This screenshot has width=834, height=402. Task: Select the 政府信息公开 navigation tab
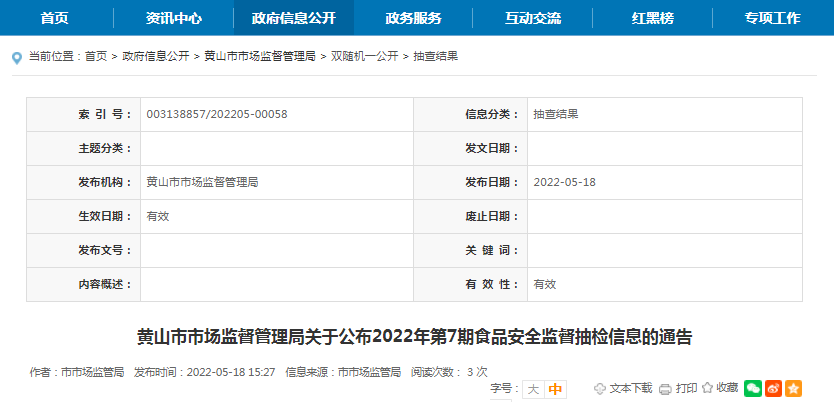tap(293, 18)
